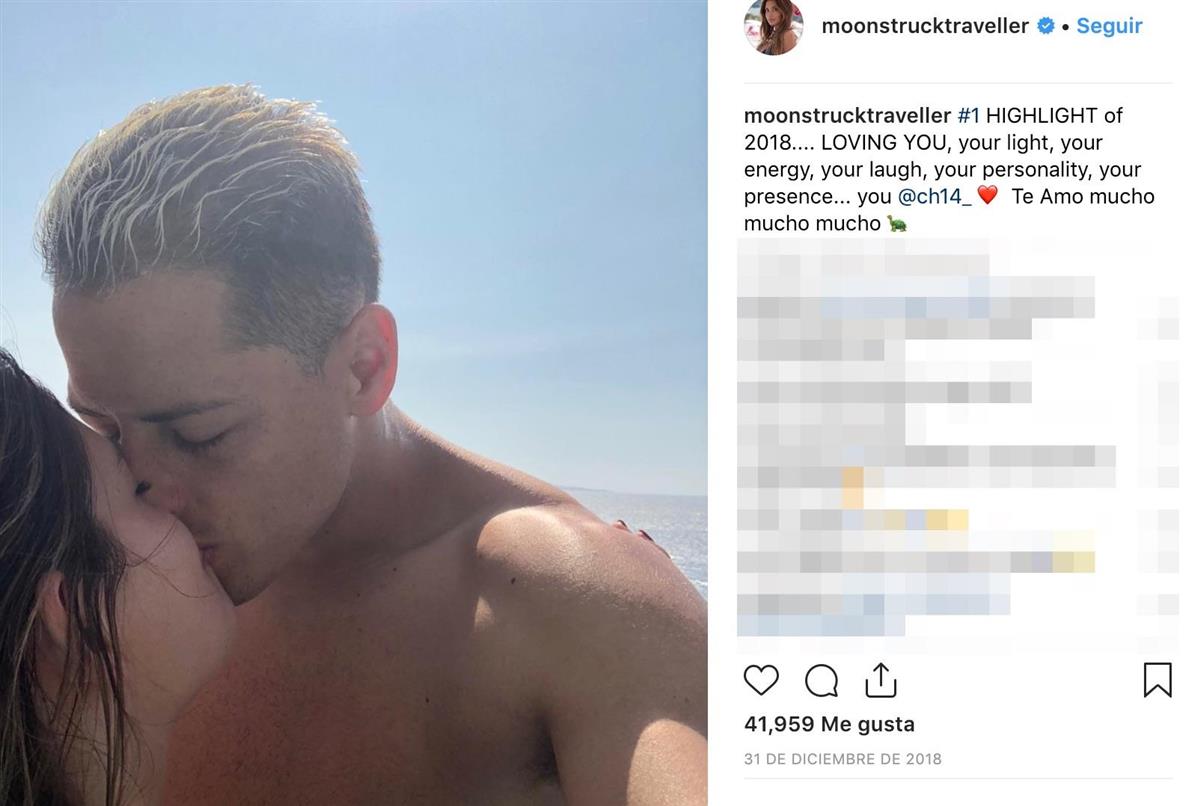The height and width of the screenshot is (806, 1200).
Task: Share the post using the upload arrow icon
Action: pyautogui.click(x=880, y=679)
